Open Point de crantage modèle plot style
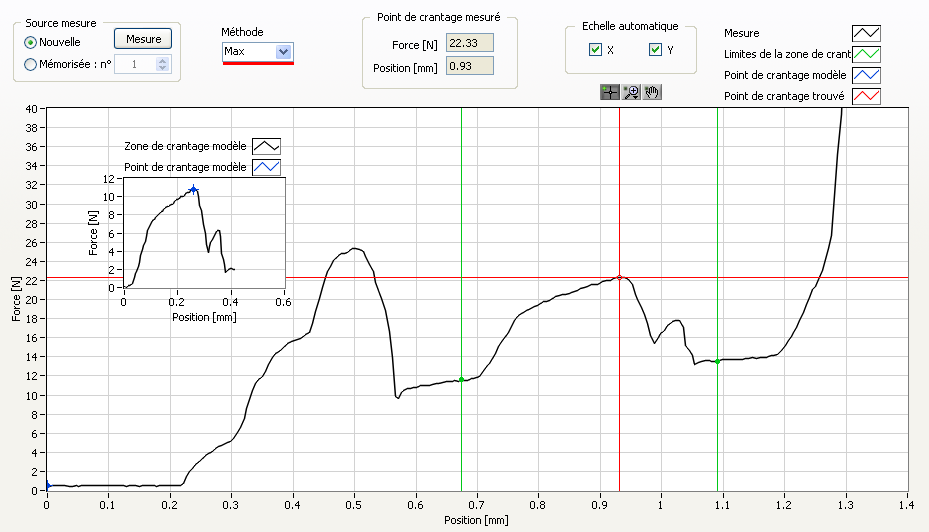929x532 pixels. (x=866, y=75)
